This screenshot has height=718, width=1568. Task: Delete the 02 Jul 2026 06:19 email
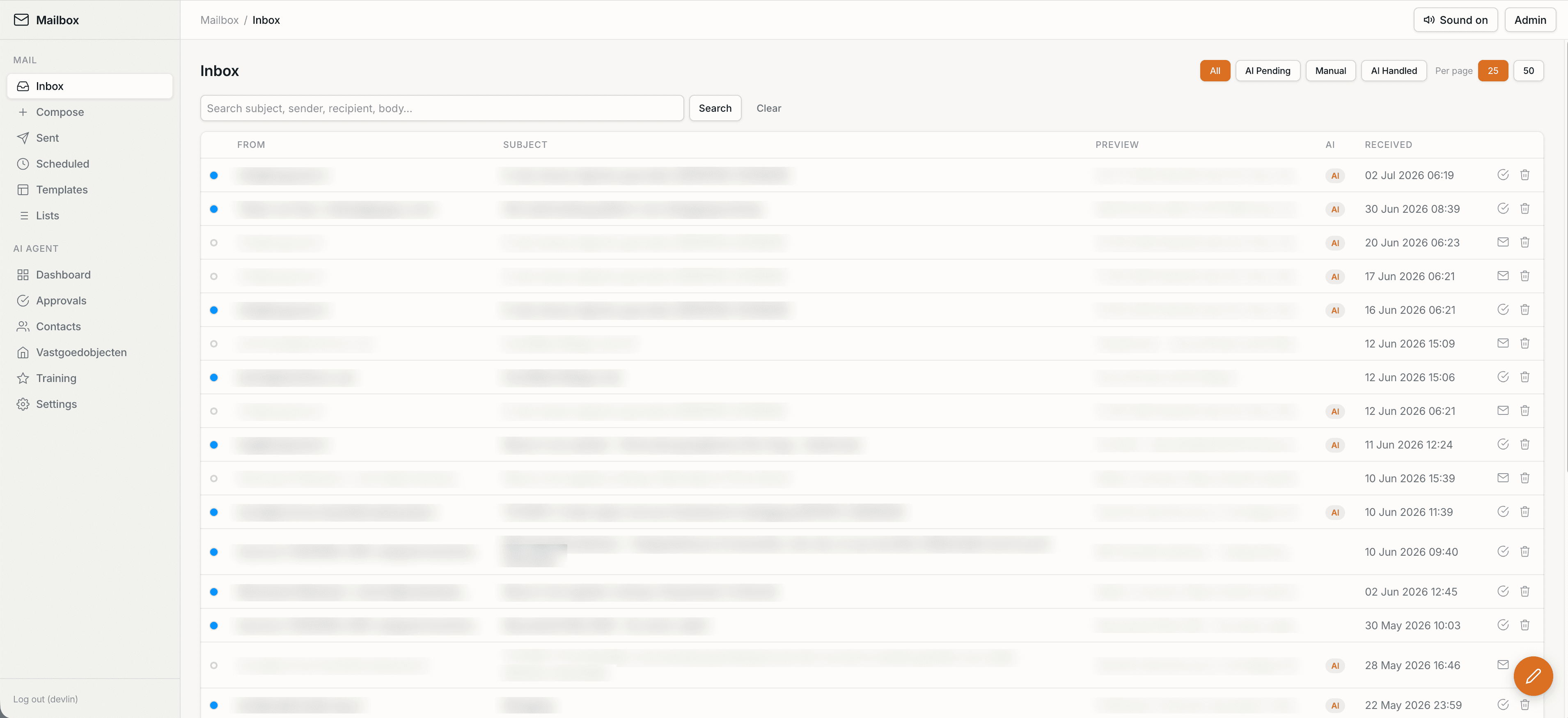(x=1525, y=175)
